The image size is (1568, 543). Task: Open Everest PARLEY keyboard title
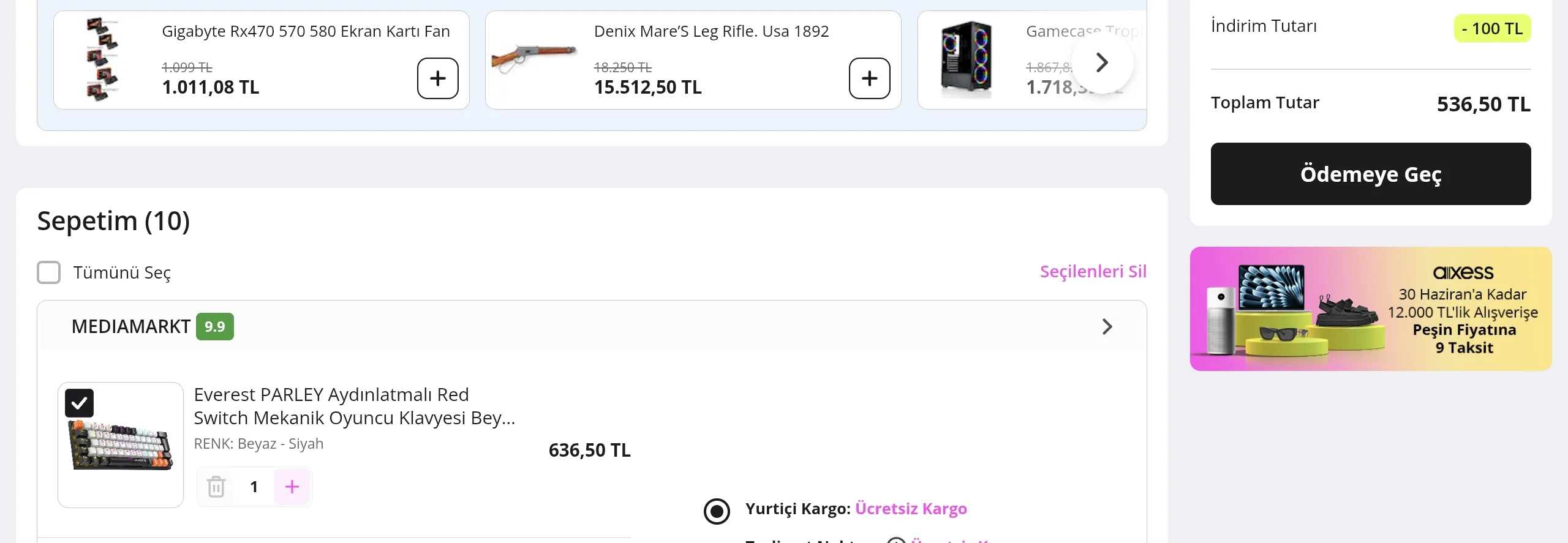(x=355, y=406)
